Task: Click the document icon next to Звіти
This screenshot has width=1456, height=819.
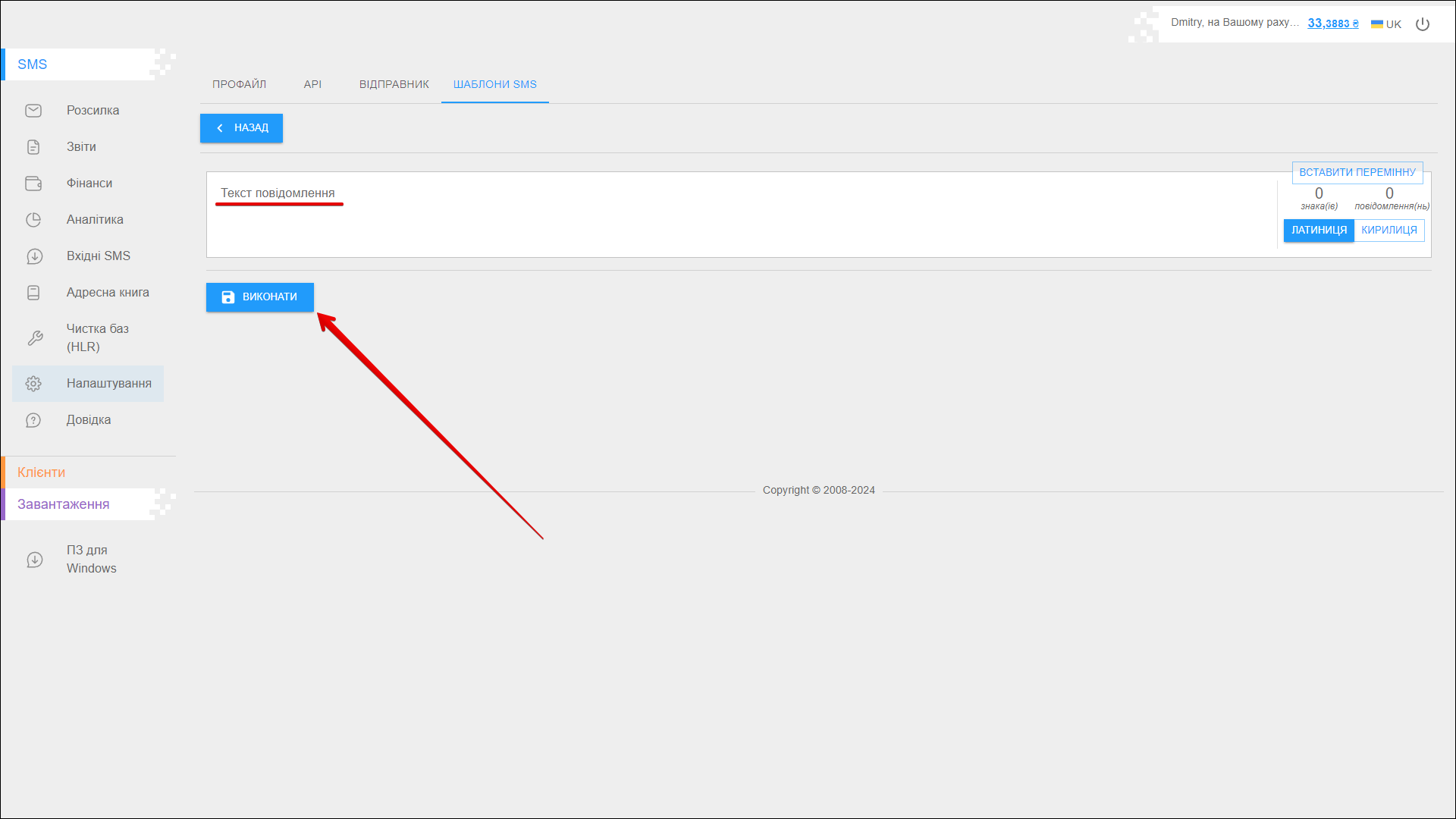Action: (x=33, y=147)
